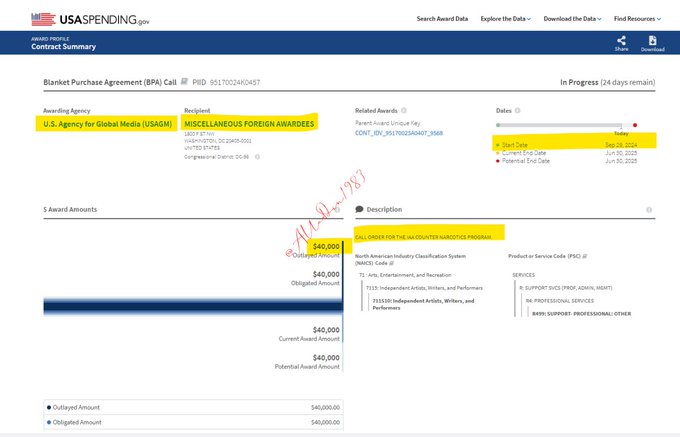The height and width of the screenshot is (437, 680).
Task: Expand the Explore the Data menu
Action: click(506, 18)
